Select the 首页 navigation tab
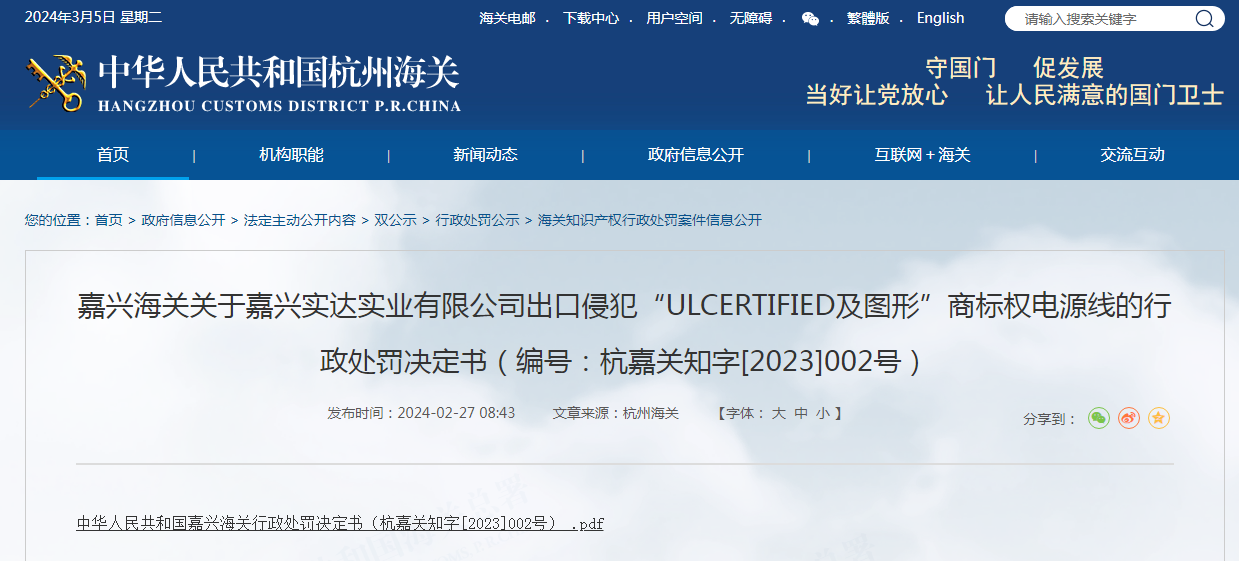The width and height of the screenshot is (1239, 561). [x=113, y=155]
